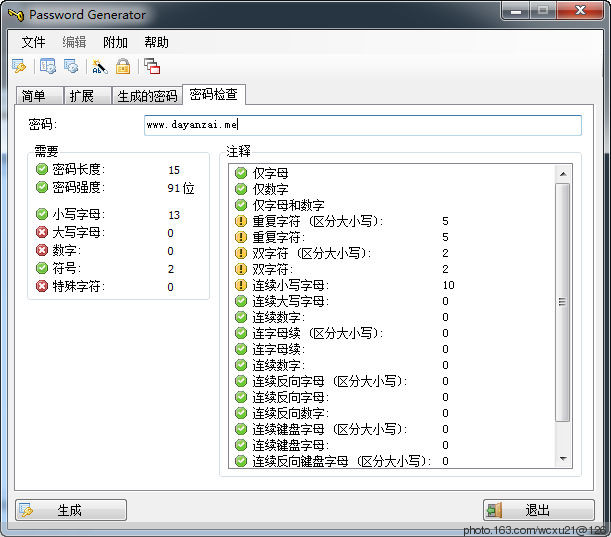This screenshot has height=537, width=611.
Task: Click the green check beside 小写字母
Action: pos(42,214)
